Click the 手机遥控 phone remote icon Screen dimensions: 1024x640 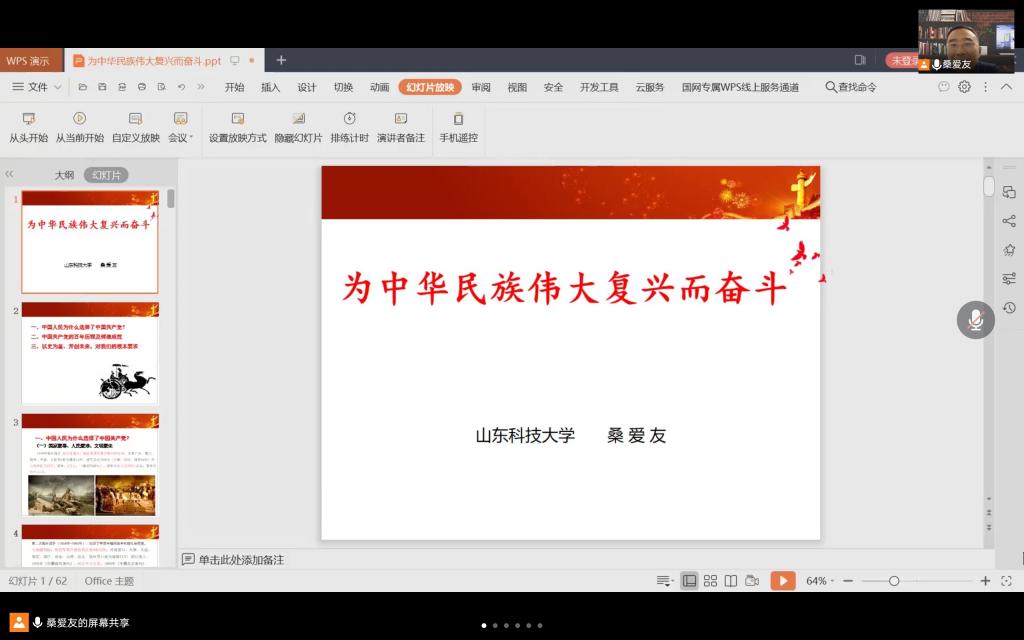458,127
